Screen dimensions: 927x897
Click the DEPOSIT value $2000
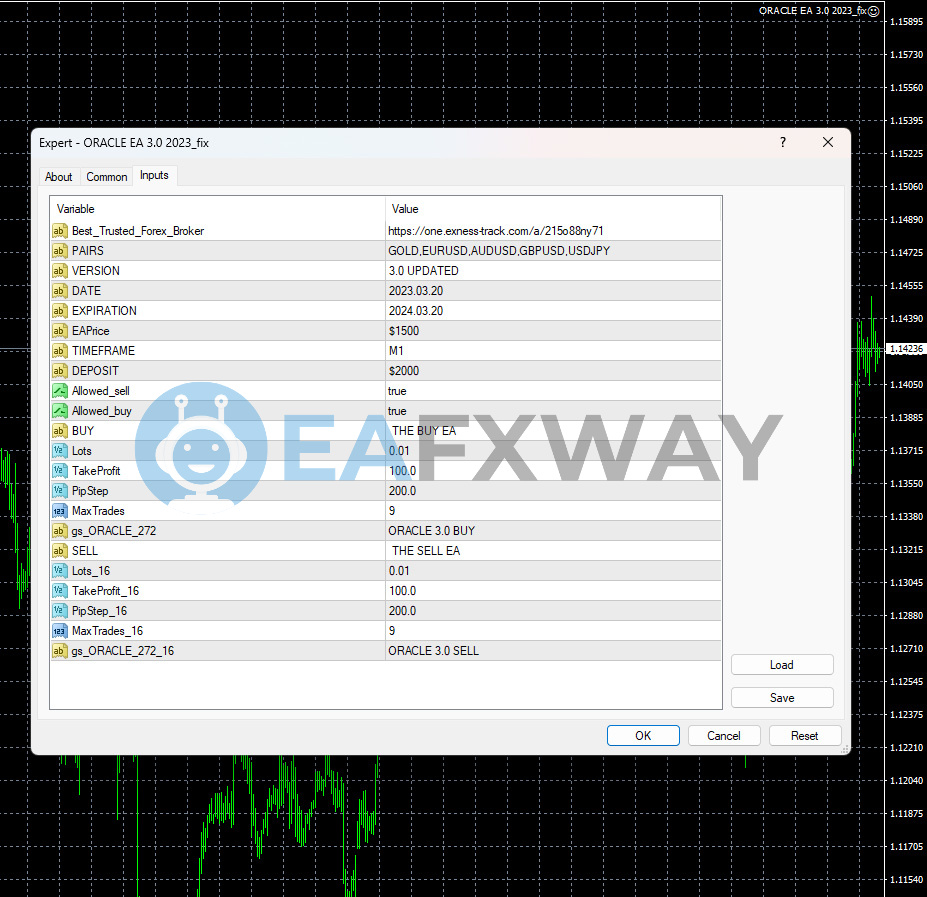(x=404, y=371)
